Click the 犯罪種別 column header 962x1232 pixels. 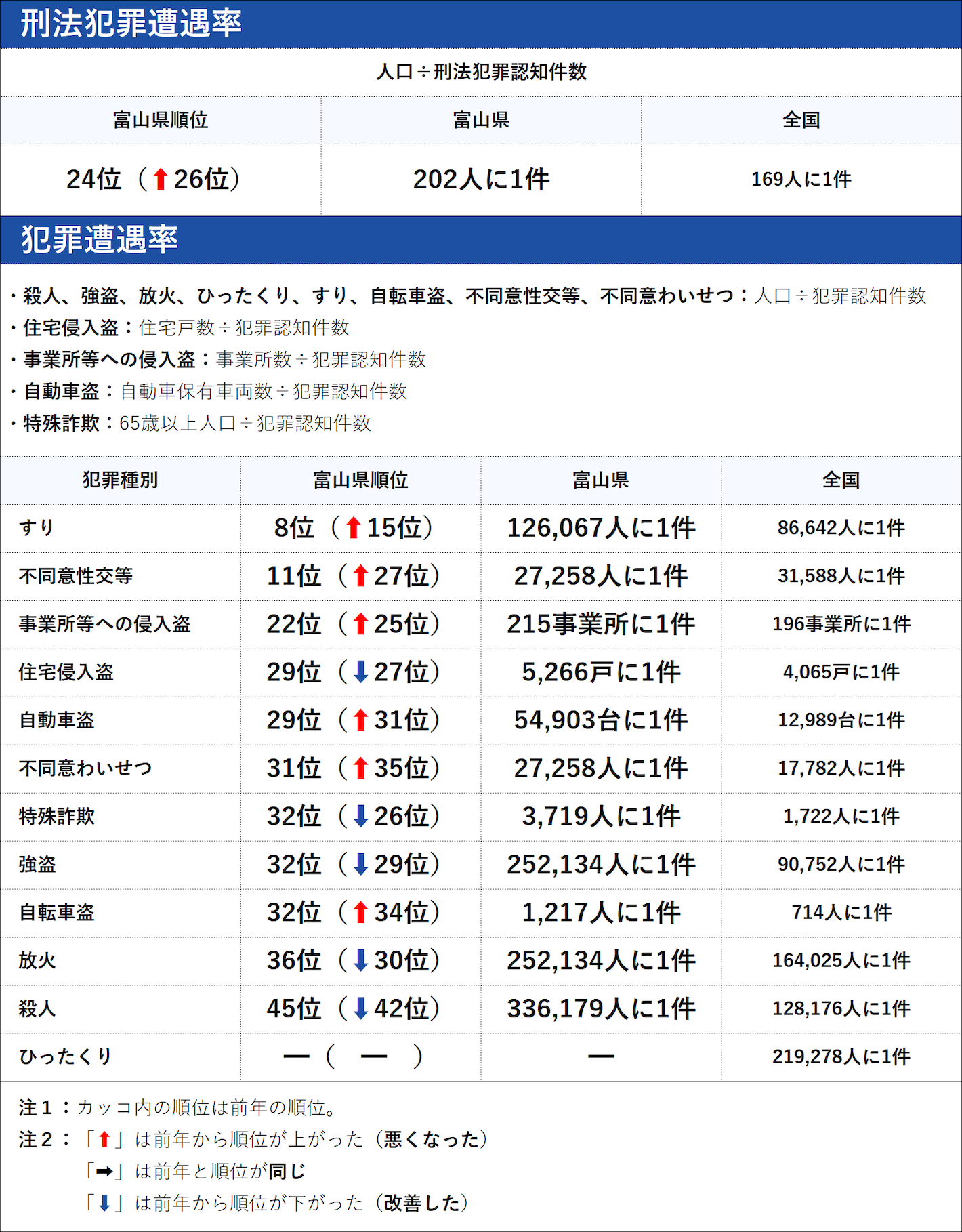coord(120,480)
